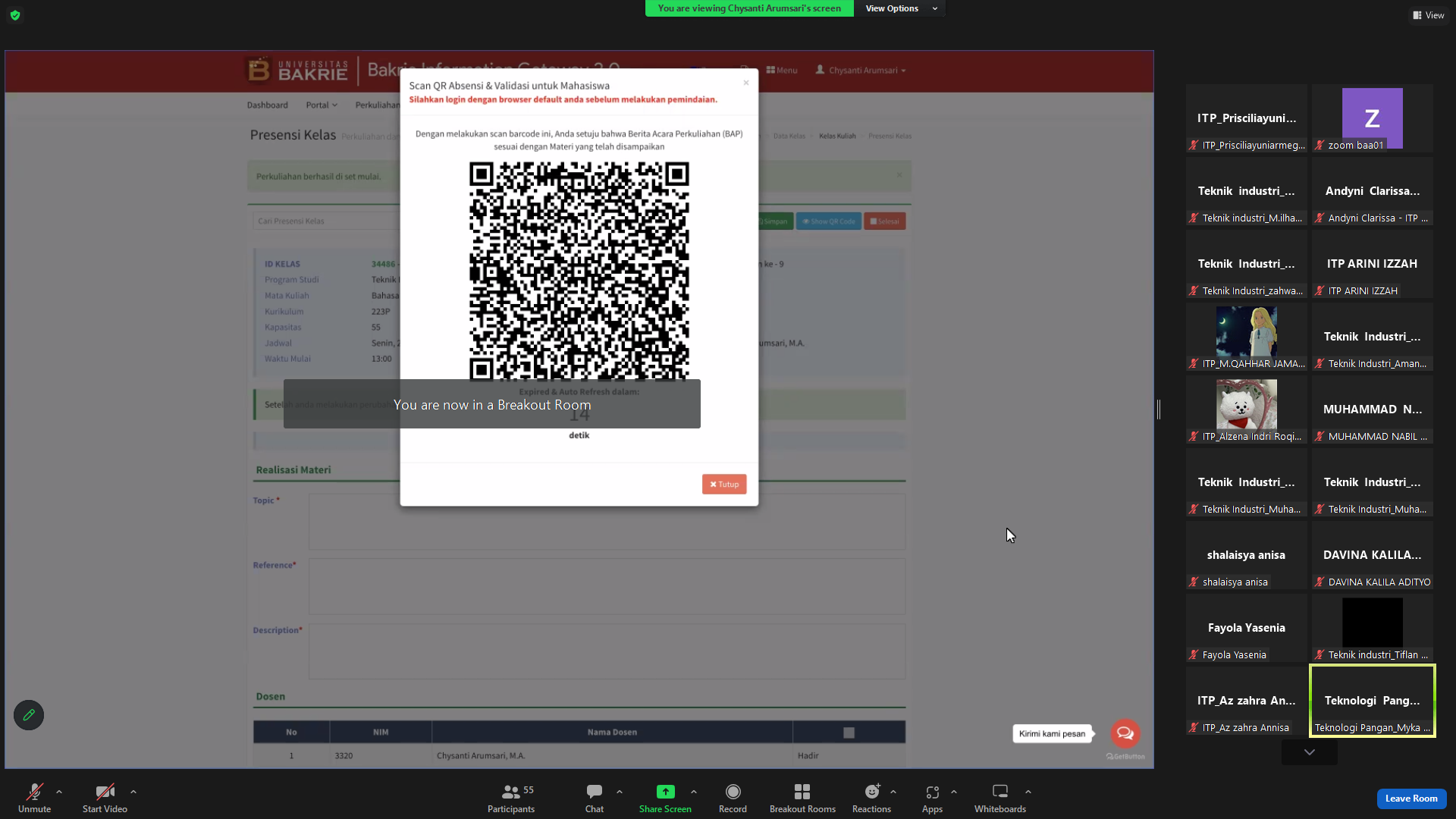Expand reactions options arrow next to Reactions

point(893,792)
